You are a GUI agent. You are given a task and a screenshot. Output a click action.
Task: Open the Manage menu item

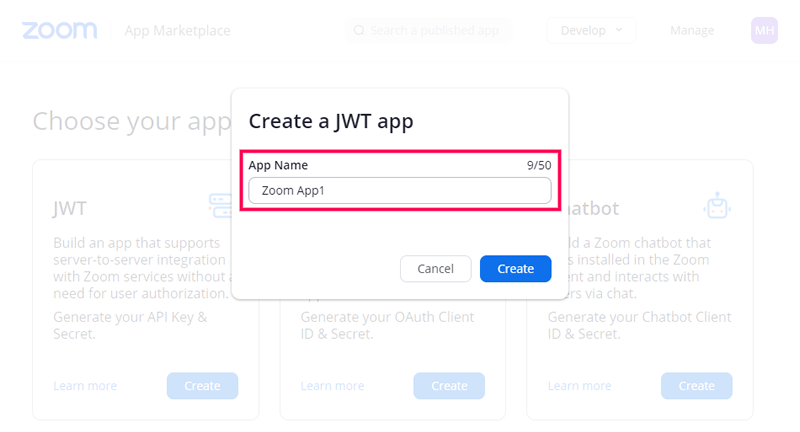[x=692, y=31]
